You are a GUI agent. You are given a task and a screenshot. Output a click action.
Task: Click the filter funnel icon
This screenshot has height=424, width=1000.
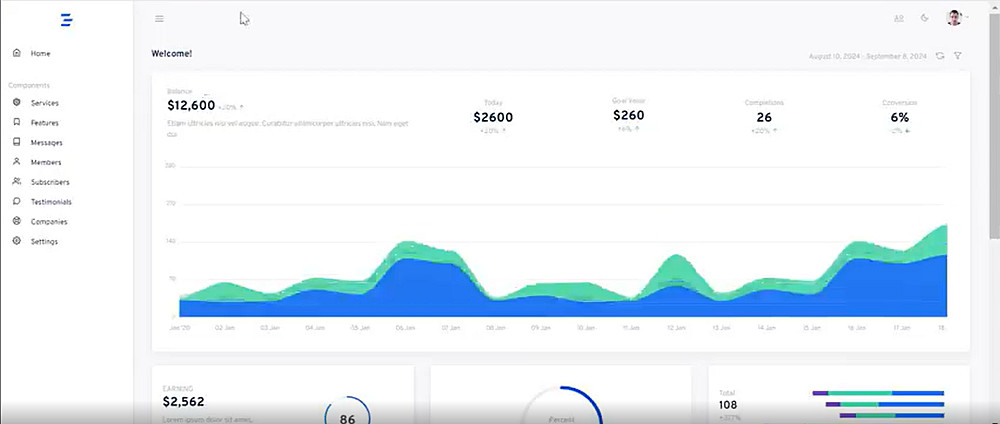[x=958, y=56]
